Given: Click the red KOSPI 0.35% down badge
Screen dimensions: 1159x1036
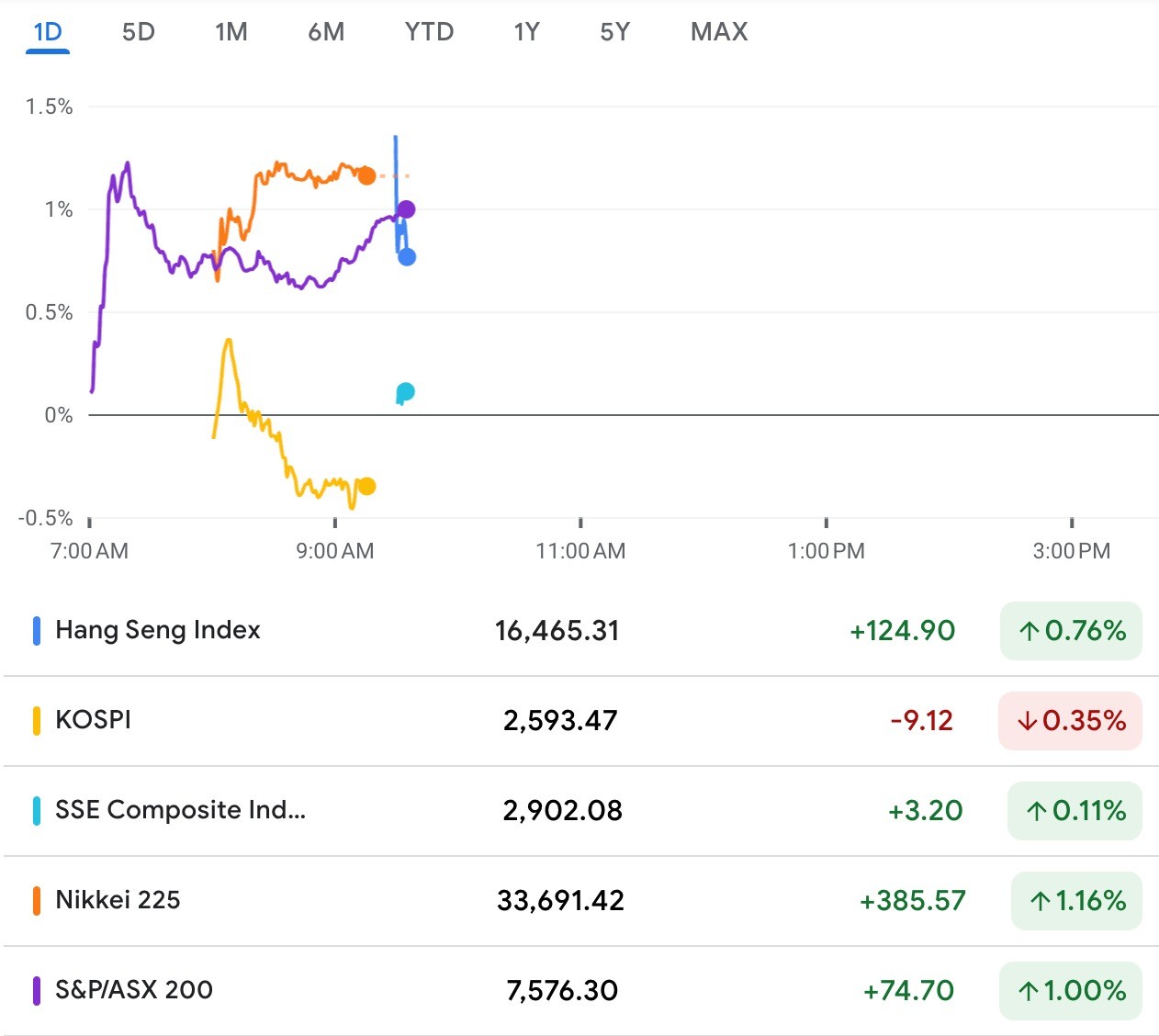Looking at the screenshot, I should click(x=1070, y=721).
